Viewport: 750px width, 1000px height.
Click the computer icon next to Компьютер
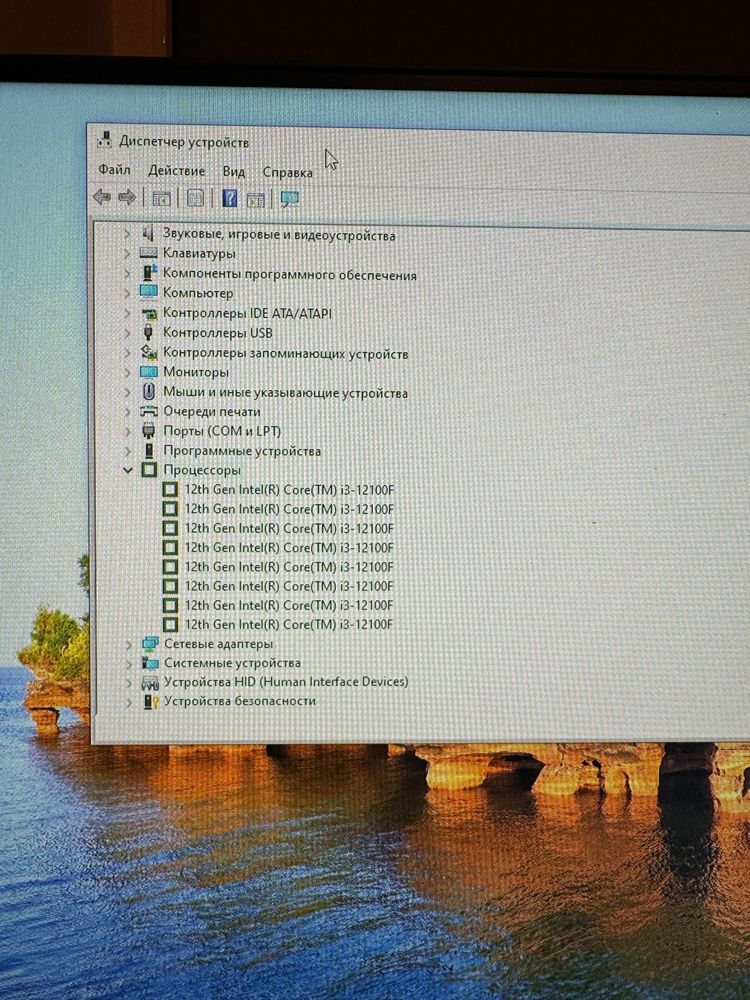click(149, 292)
